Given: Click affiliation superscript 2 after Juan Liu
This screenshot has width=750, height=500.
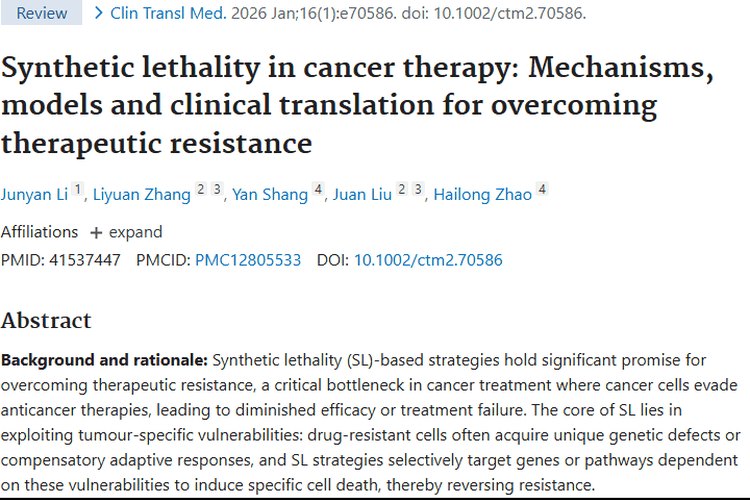Looking at the screenshot, I should tap(403, 189).
